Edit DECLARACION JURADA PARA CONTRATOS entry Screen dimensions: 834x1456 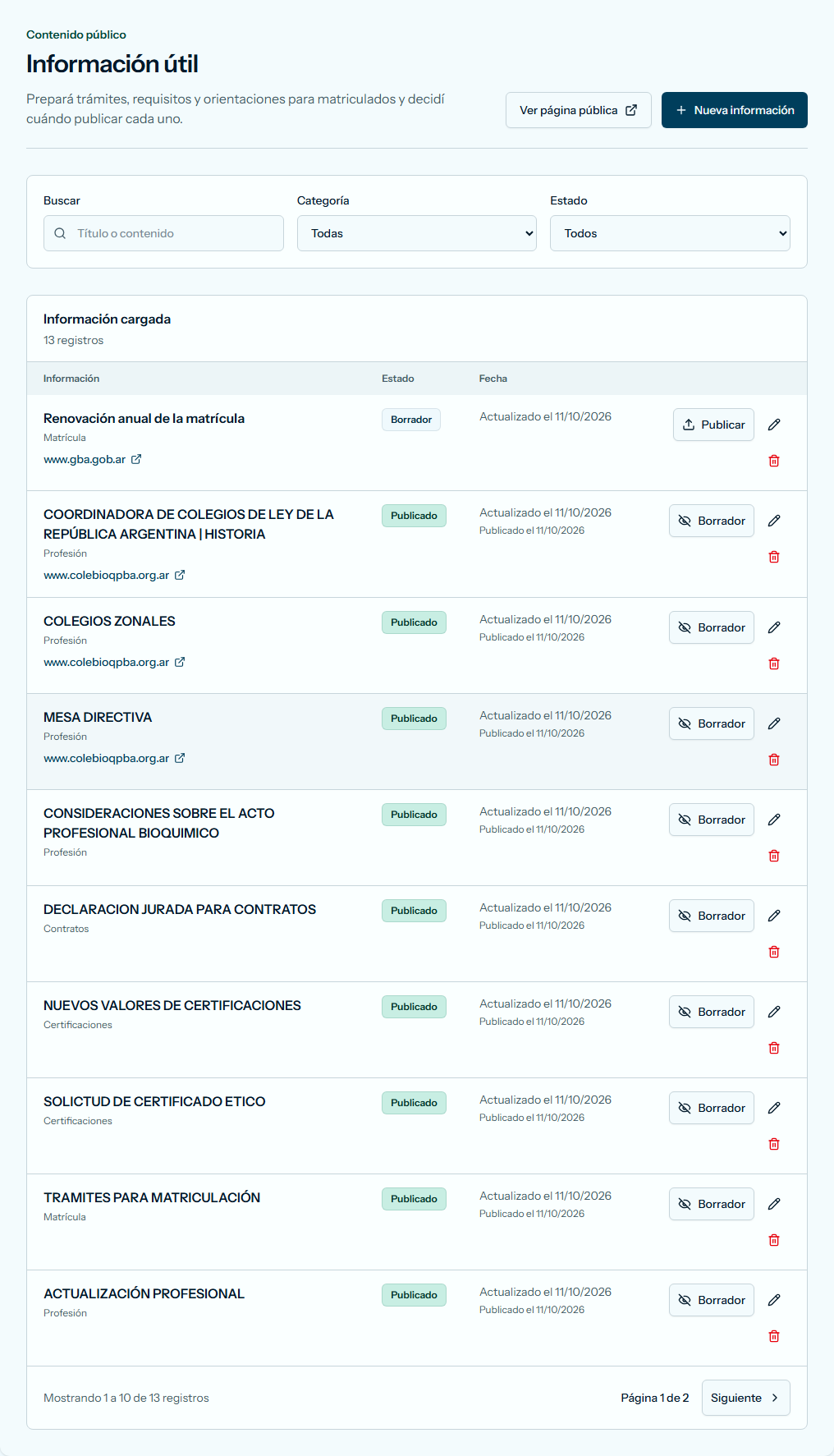(774, 916)
